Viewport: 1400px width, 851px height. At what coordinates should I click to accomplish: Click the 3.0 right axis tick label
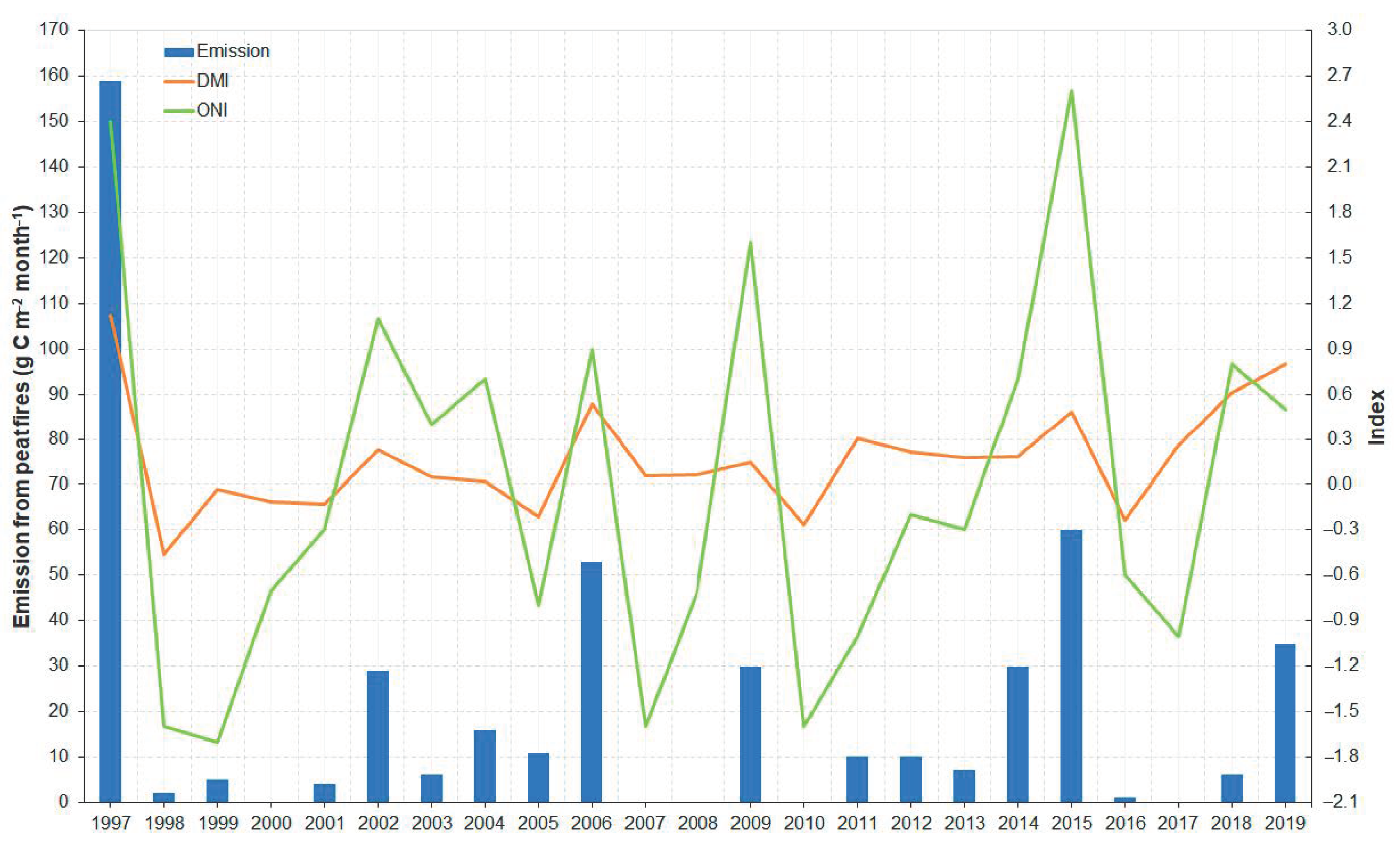[x=1339, y=29]
